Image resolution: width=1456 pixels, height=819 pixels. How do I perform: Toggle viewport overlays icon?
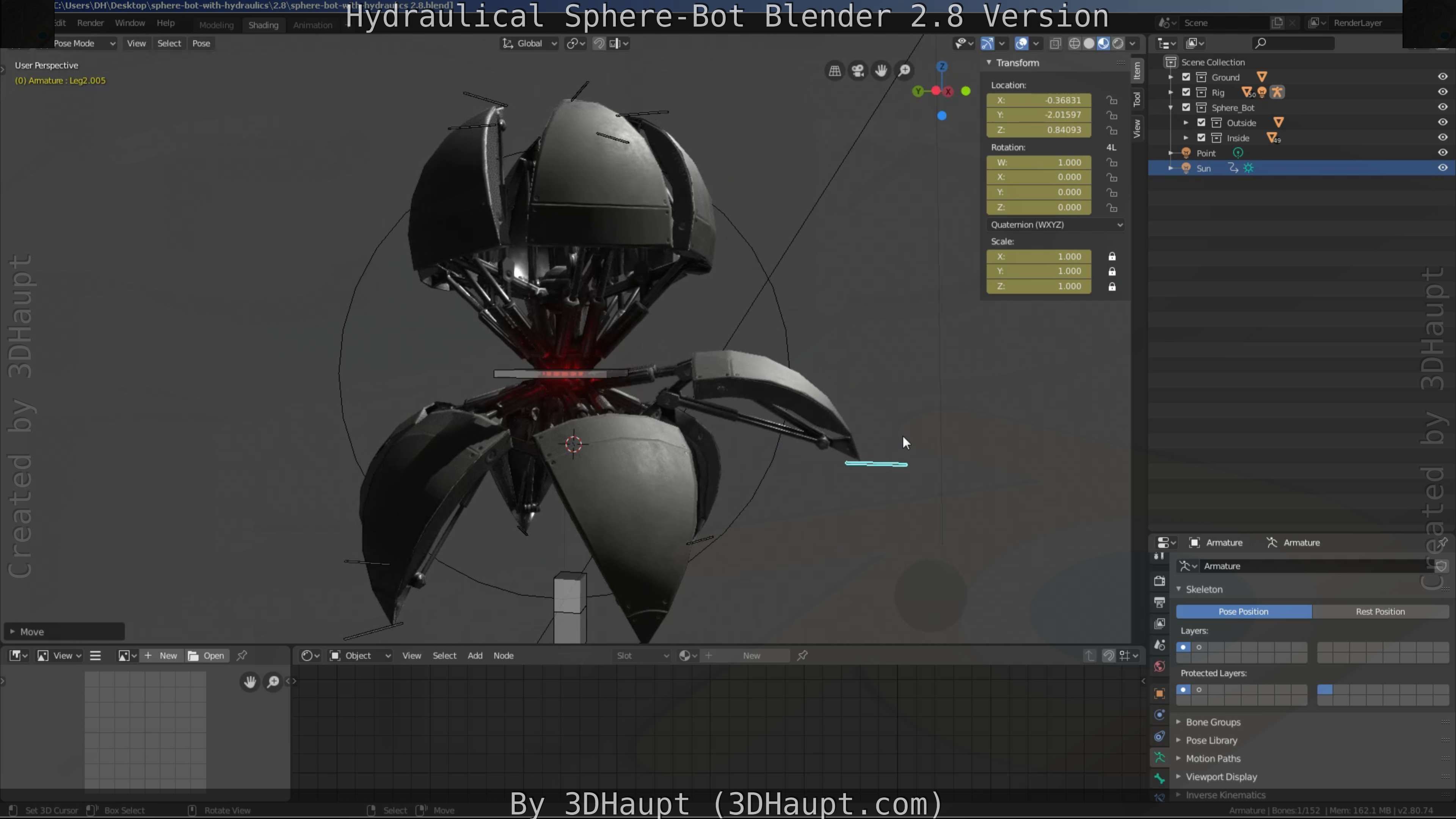1021,44
